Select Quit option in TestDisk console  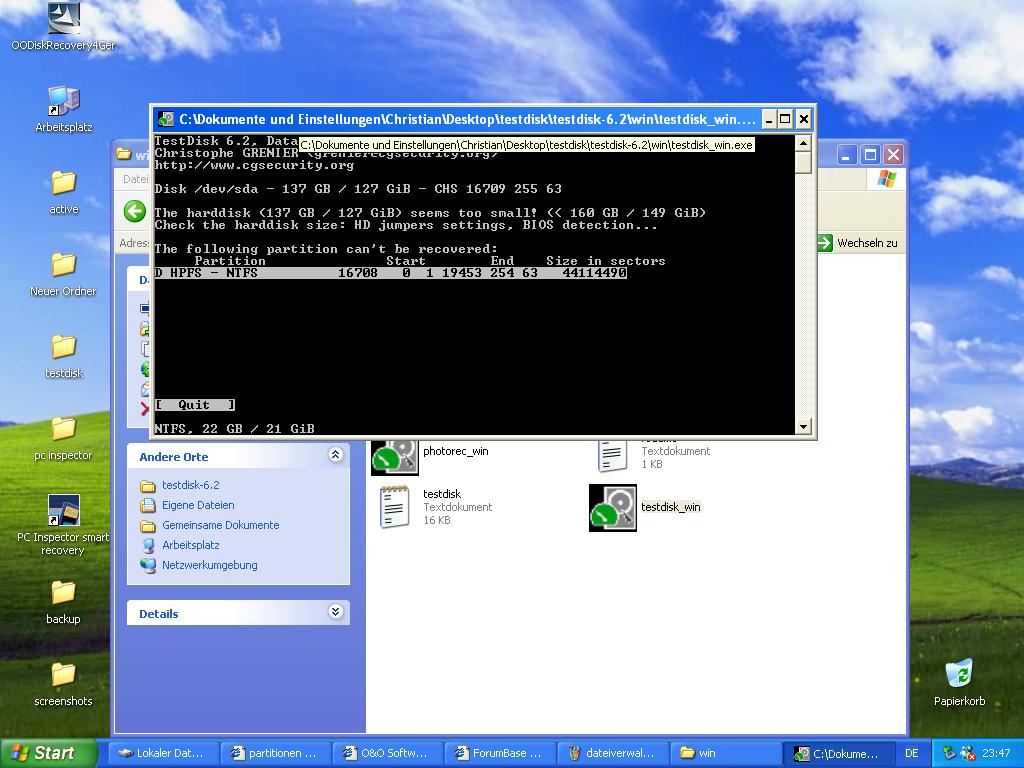point(195,405)
